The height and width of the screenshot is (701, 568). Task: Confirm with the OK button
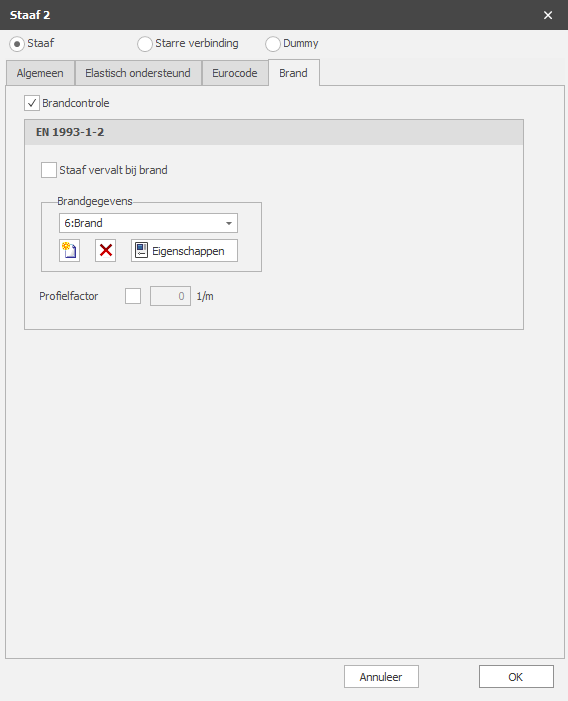516,676
